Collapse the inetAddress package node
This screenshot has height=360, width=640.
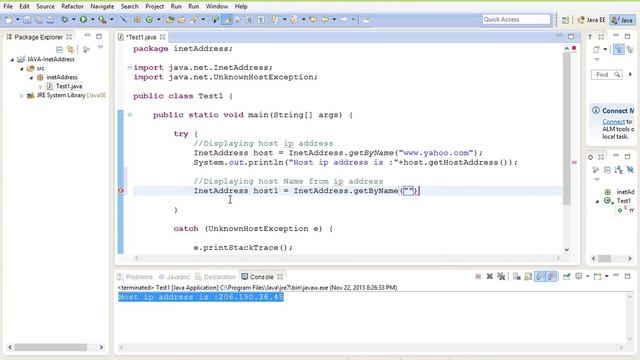pyautogui.click(x=31, y=78)
